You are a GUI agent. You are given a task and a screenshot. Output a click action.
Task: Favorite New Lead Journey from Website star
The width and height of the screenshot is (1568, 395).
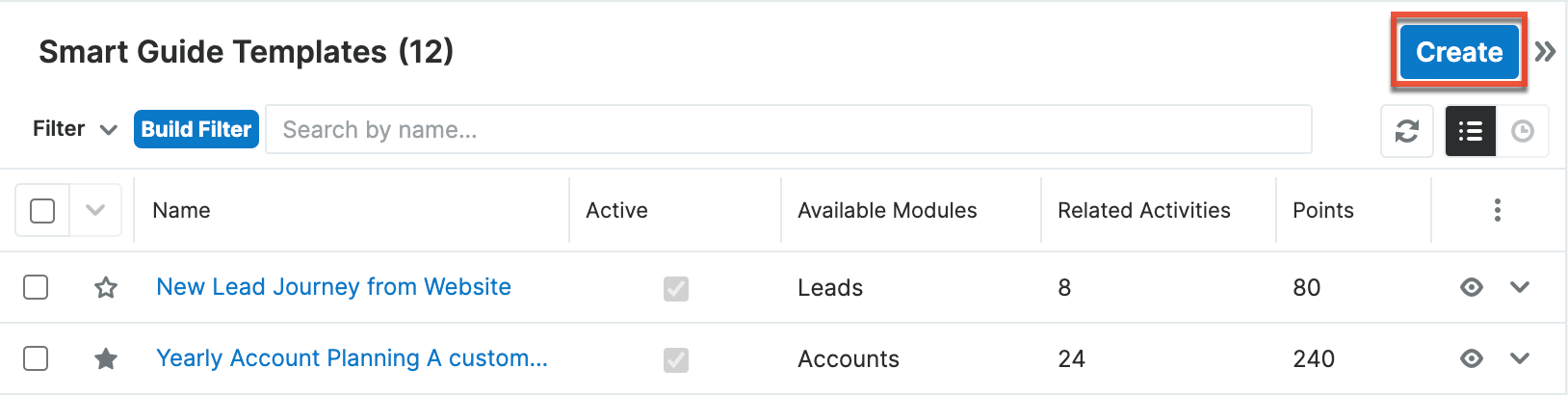pos(106,287)
